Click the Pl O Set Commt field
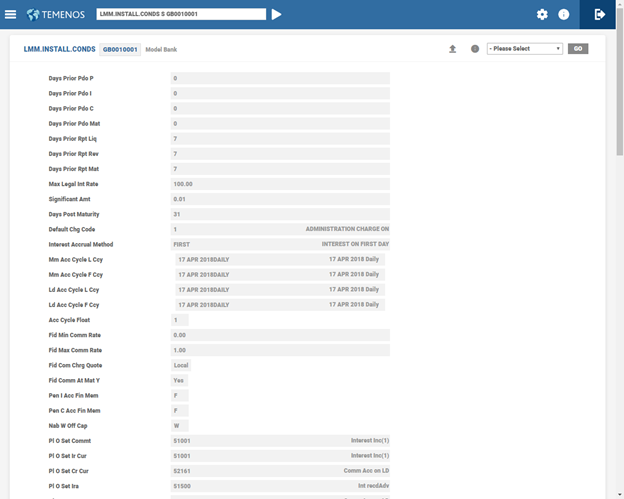624x499 pixels. tap(280, 440)
